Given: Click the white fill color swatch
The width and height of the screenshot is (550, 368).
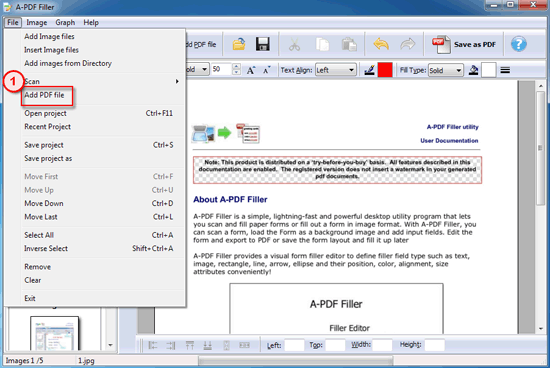Looking at the screenshot, I should (x=489, y=70).
